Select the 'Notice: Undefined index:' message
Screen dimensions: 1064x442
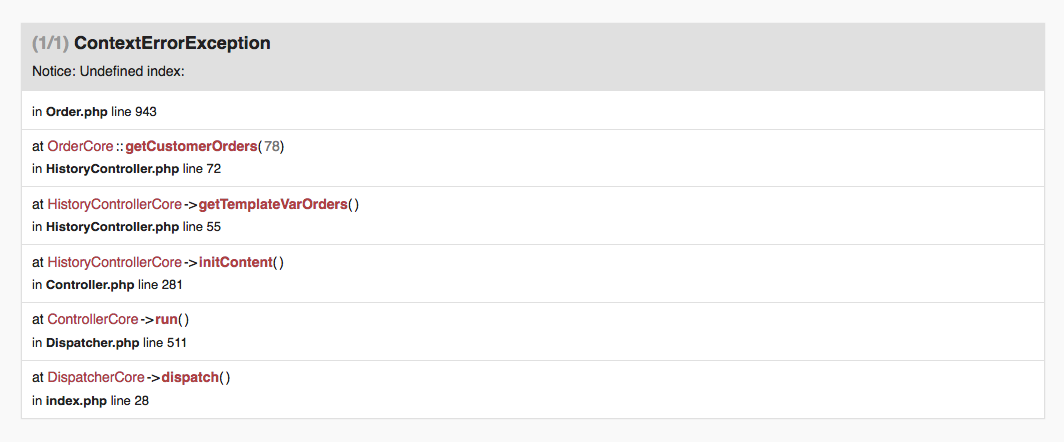pyautogui.click(x=109, y=72)
